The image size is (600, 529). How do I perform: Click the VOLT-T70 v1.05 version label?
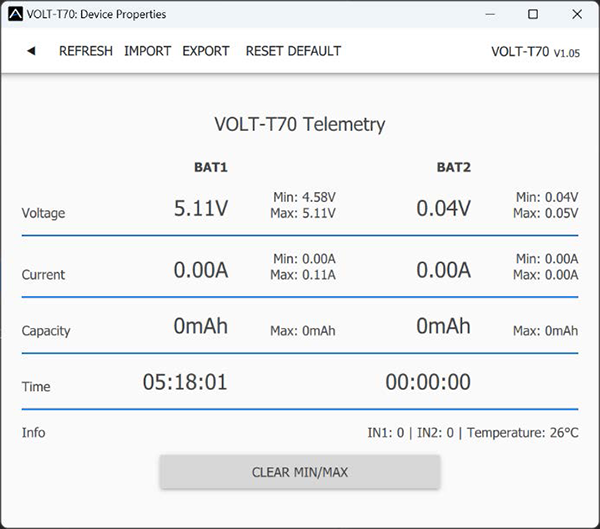[535, 52]
